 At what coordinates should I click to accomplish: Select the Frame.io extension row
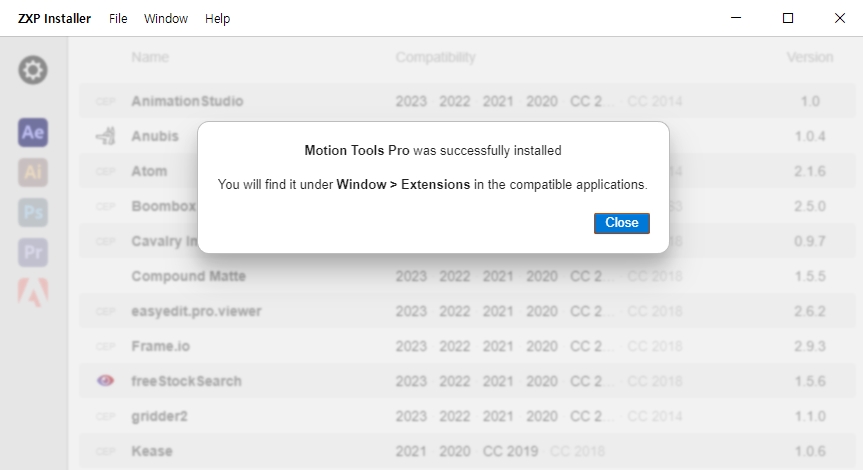coord(467,346)
